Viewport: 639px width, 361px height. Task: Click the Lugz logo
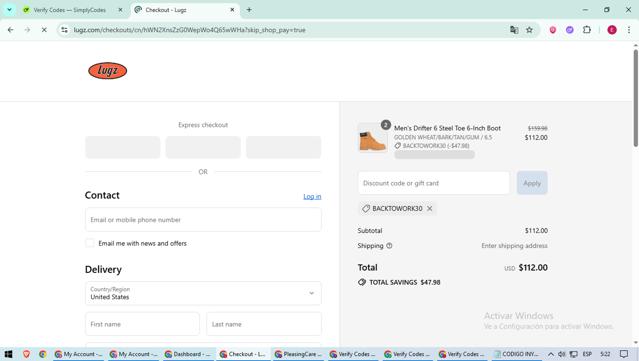click(108, 70)
